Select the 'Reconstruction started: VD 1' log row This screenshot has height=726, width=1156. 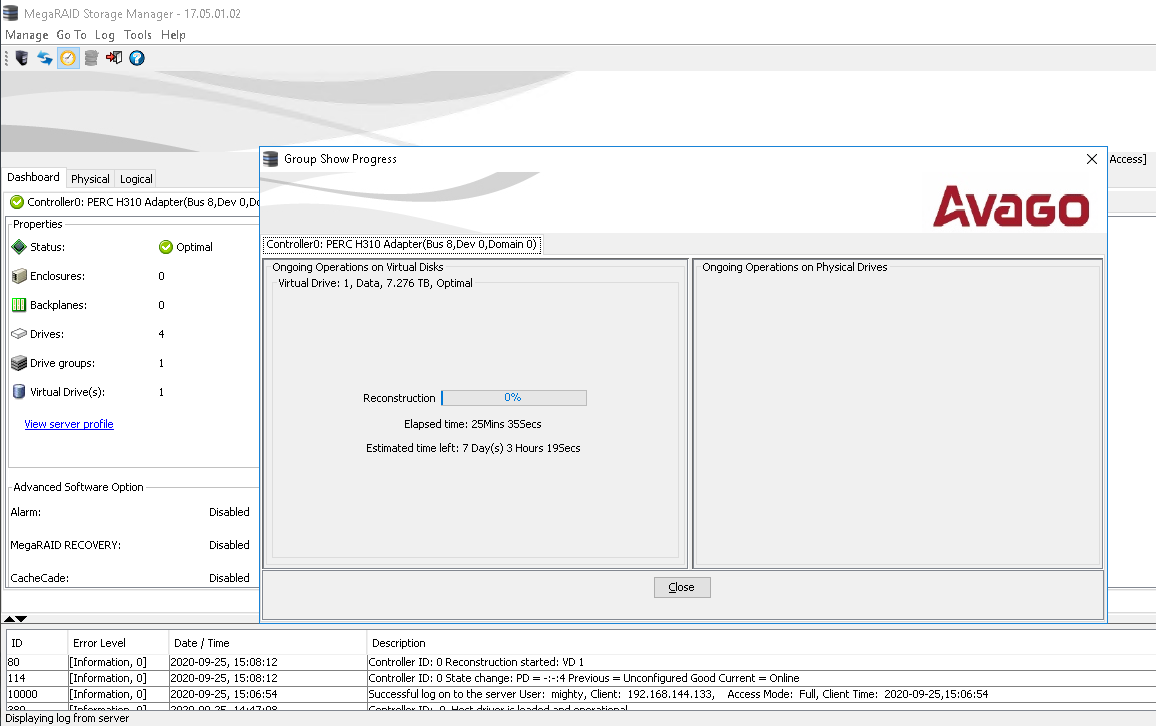click(x=476, y=662)
